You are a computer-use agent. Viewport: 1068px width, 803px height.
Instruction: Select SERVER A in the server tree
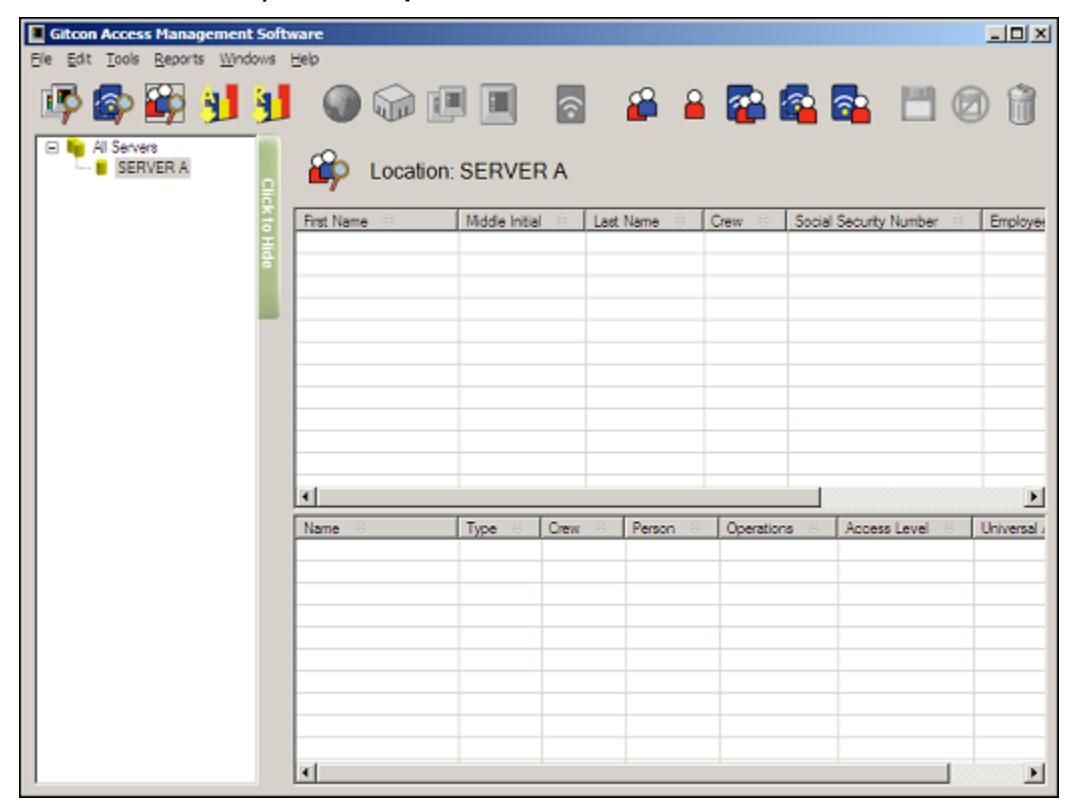[153, 168]
